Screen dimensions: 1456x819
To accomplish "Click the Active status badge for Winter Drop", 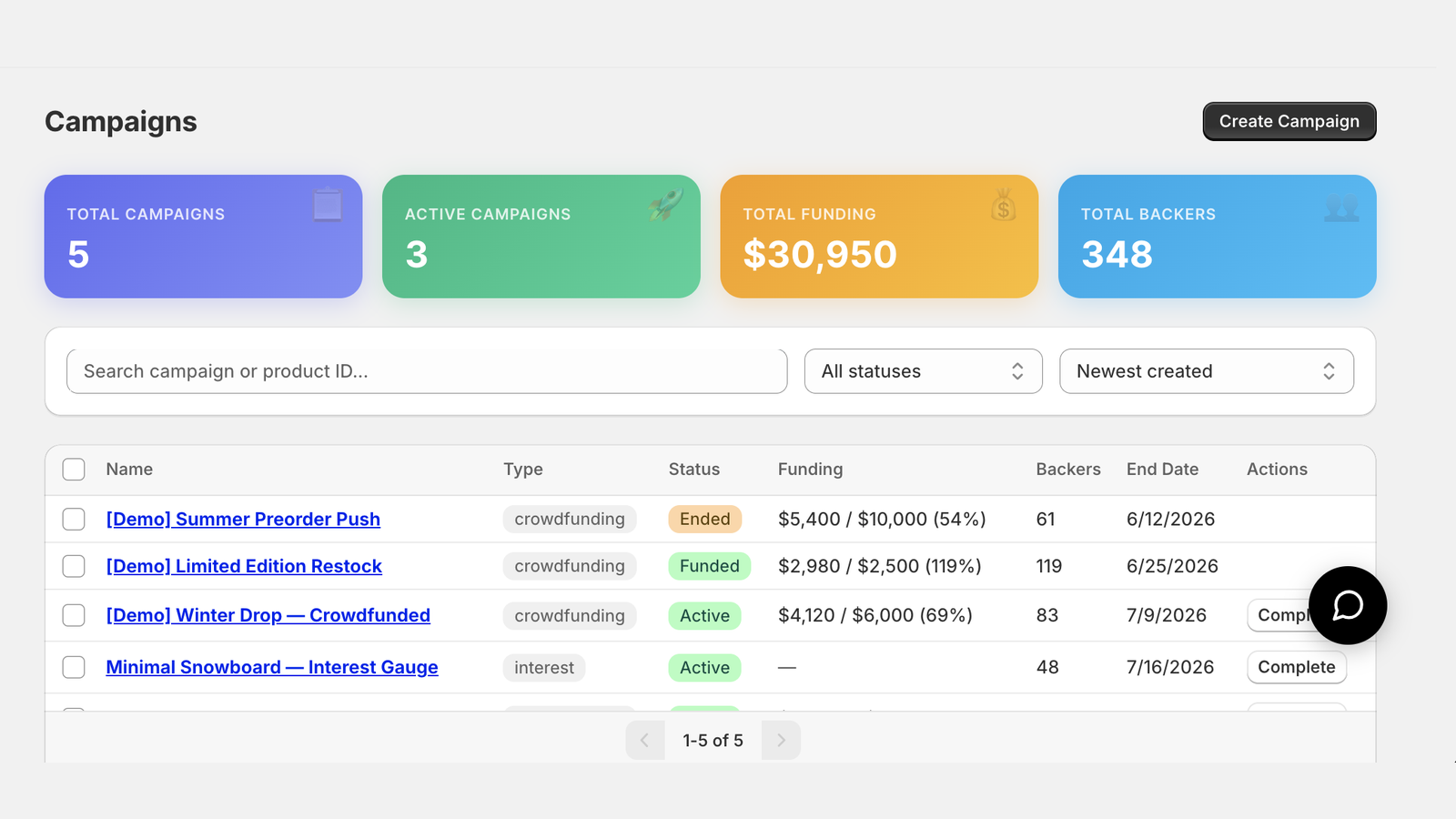I will (x=704, y=616).
